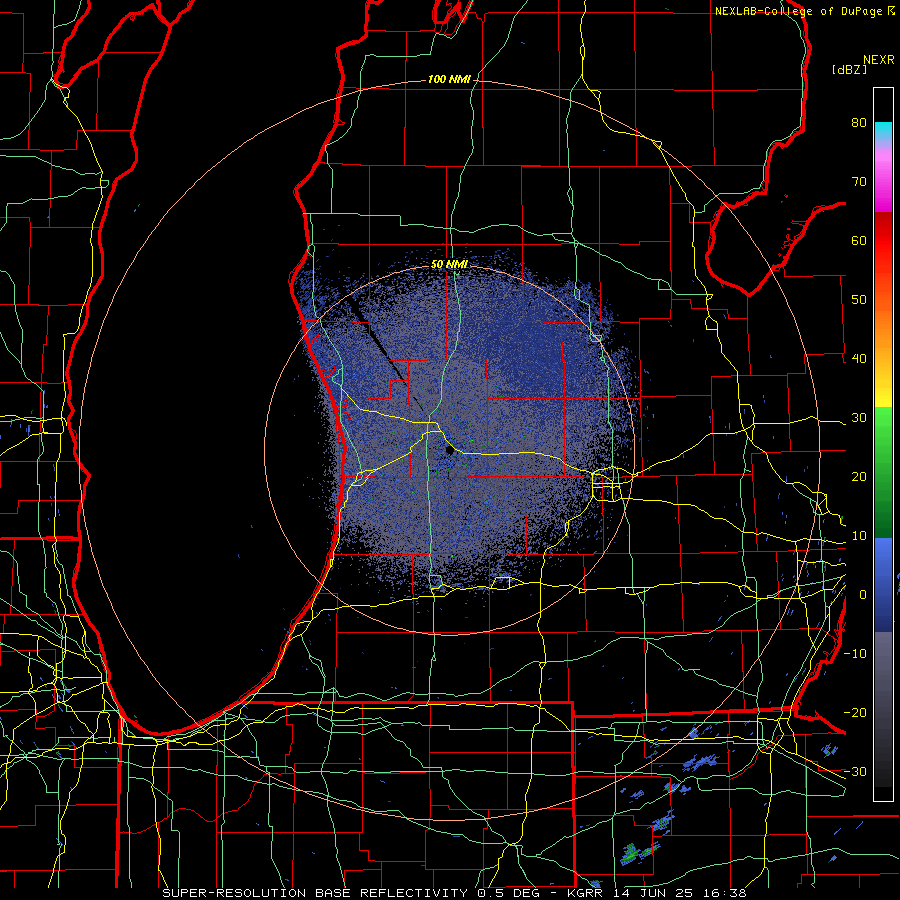This screenshot has width=900, height=900.
Task: Click the positive 10 value on dBZ scale
Action: click(859, 536)
